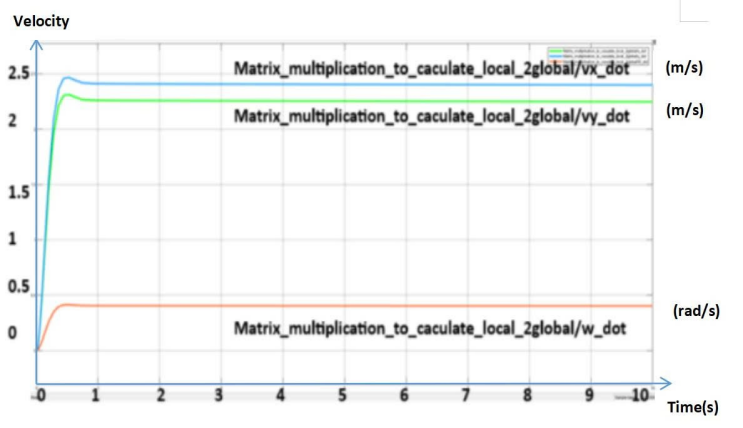Click the 2.5 tick on velocity axis

click(19, 74)
